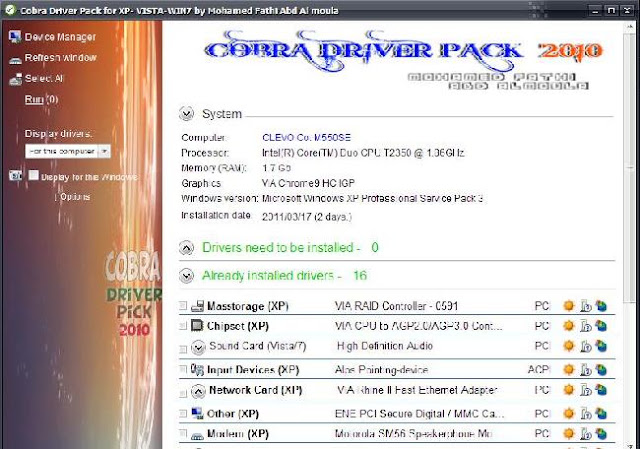Click the orange gear in the Sound Card row

pyautogui.click(x=569, y=346)
